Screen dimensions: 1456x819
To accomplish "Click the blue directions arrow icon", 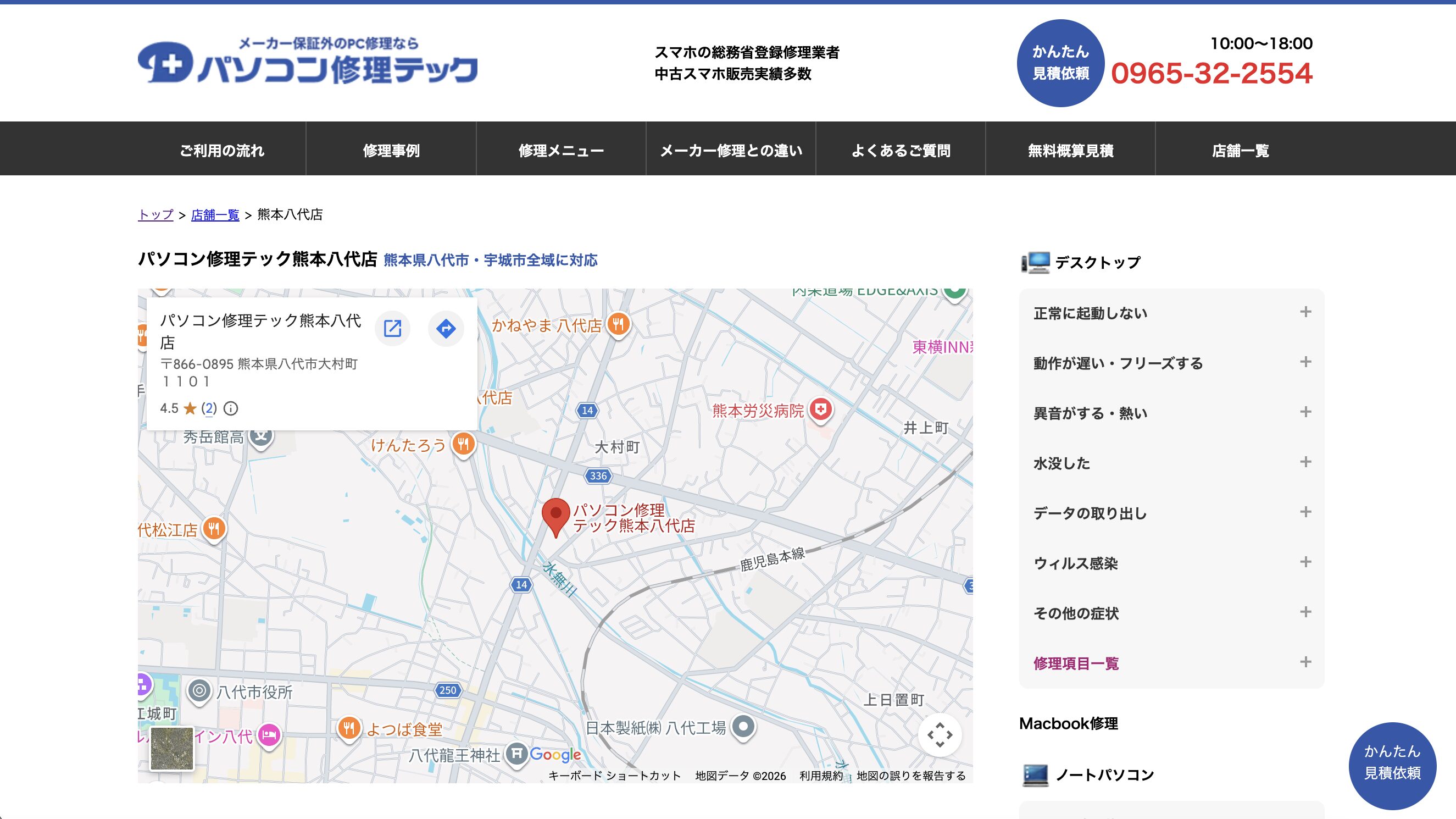I will pos(446,328).
